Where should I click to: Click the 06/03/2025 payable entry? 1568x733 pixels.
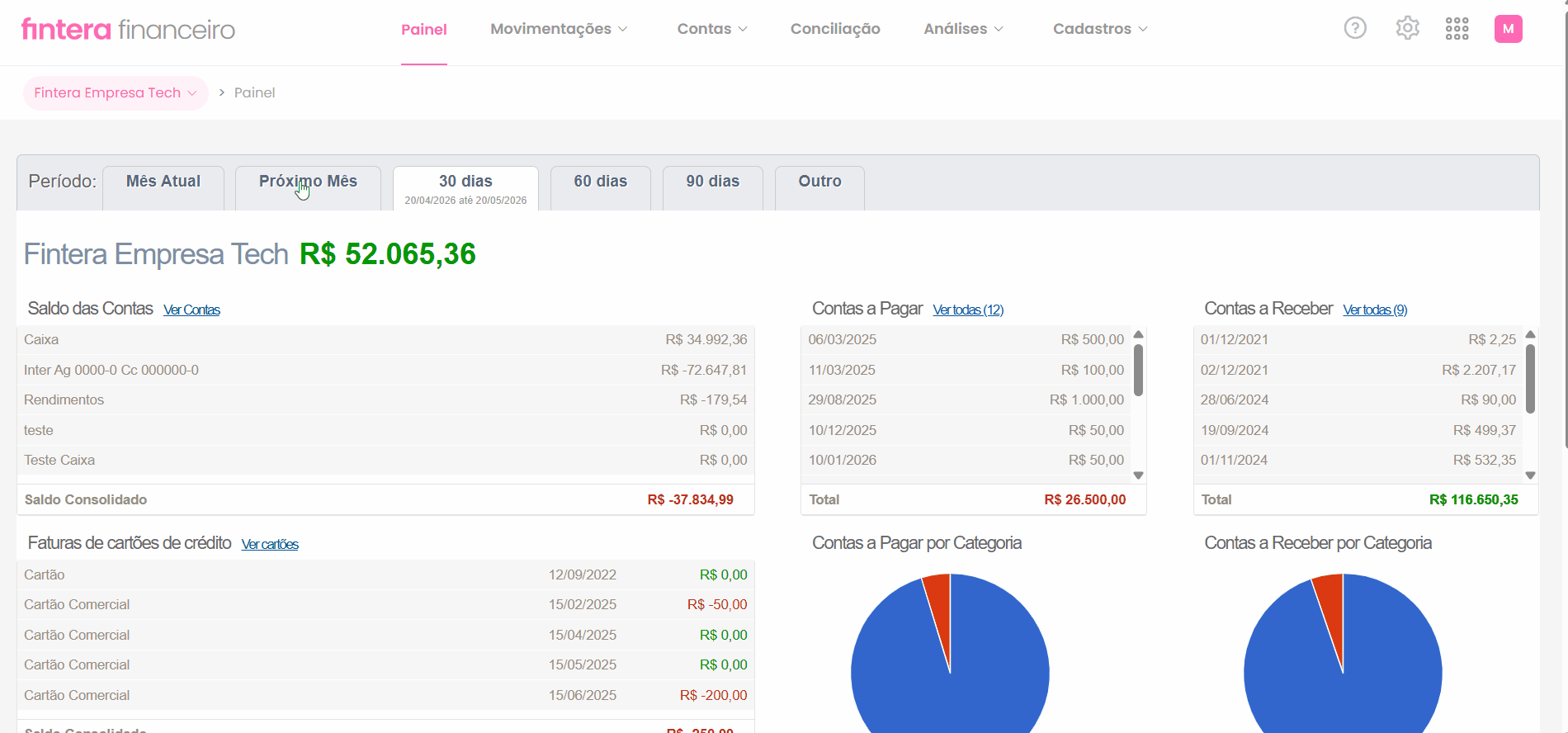point(966,340)
